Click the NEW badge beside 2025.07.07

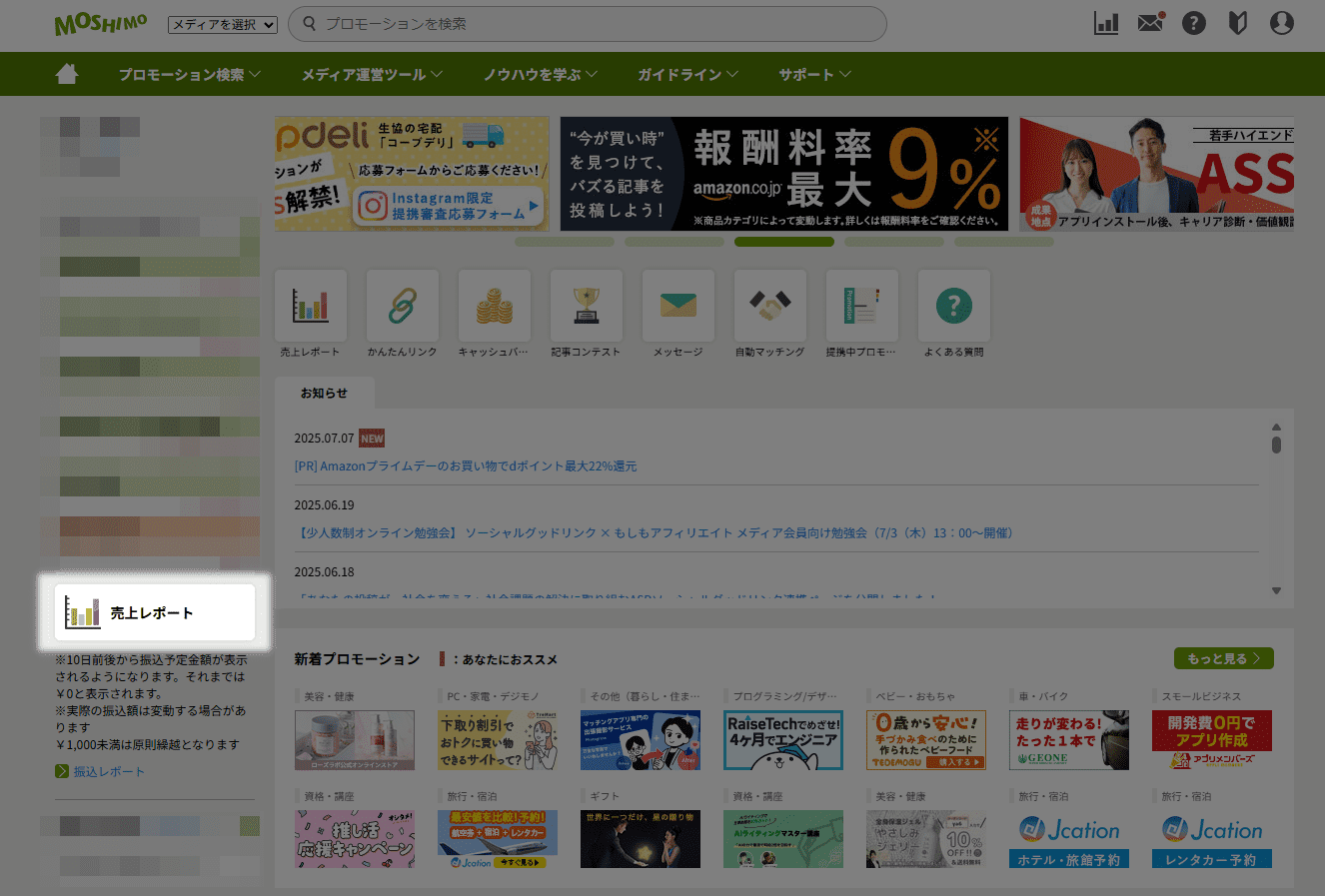(x=372, y=439)
